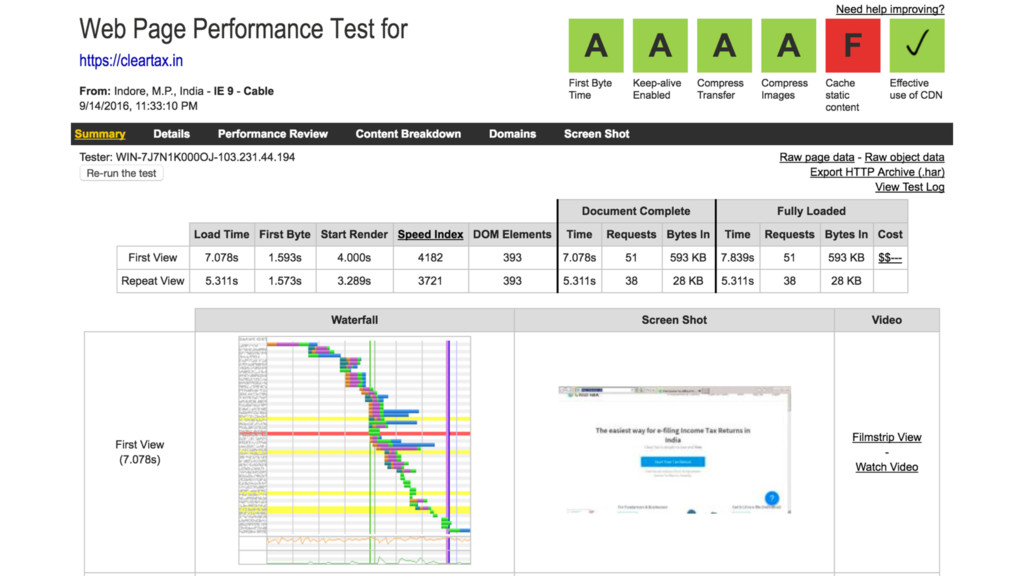
Task: Click the Need help improving? link
Action: pos(890,9)
